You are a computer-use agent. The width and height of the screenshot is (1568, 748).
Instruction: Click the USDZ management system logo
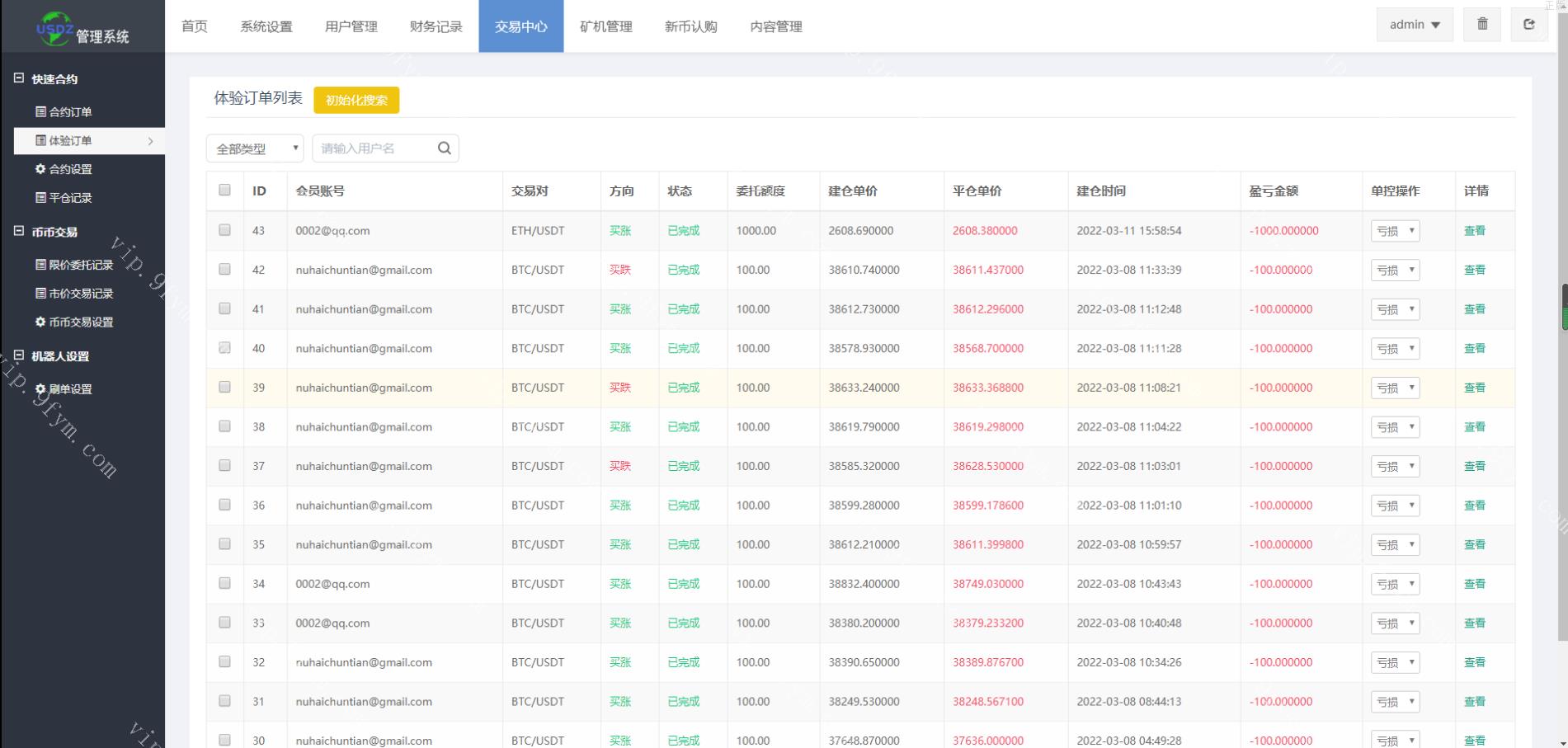click(x=82, y=29)
